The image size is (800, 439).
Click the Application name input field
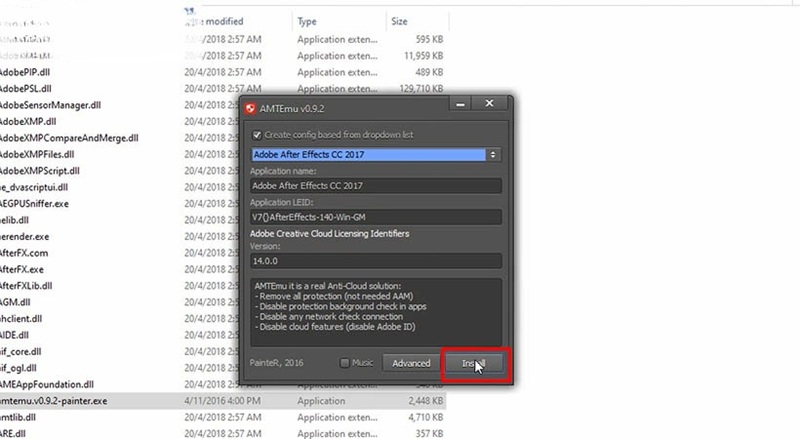[376, 186]
